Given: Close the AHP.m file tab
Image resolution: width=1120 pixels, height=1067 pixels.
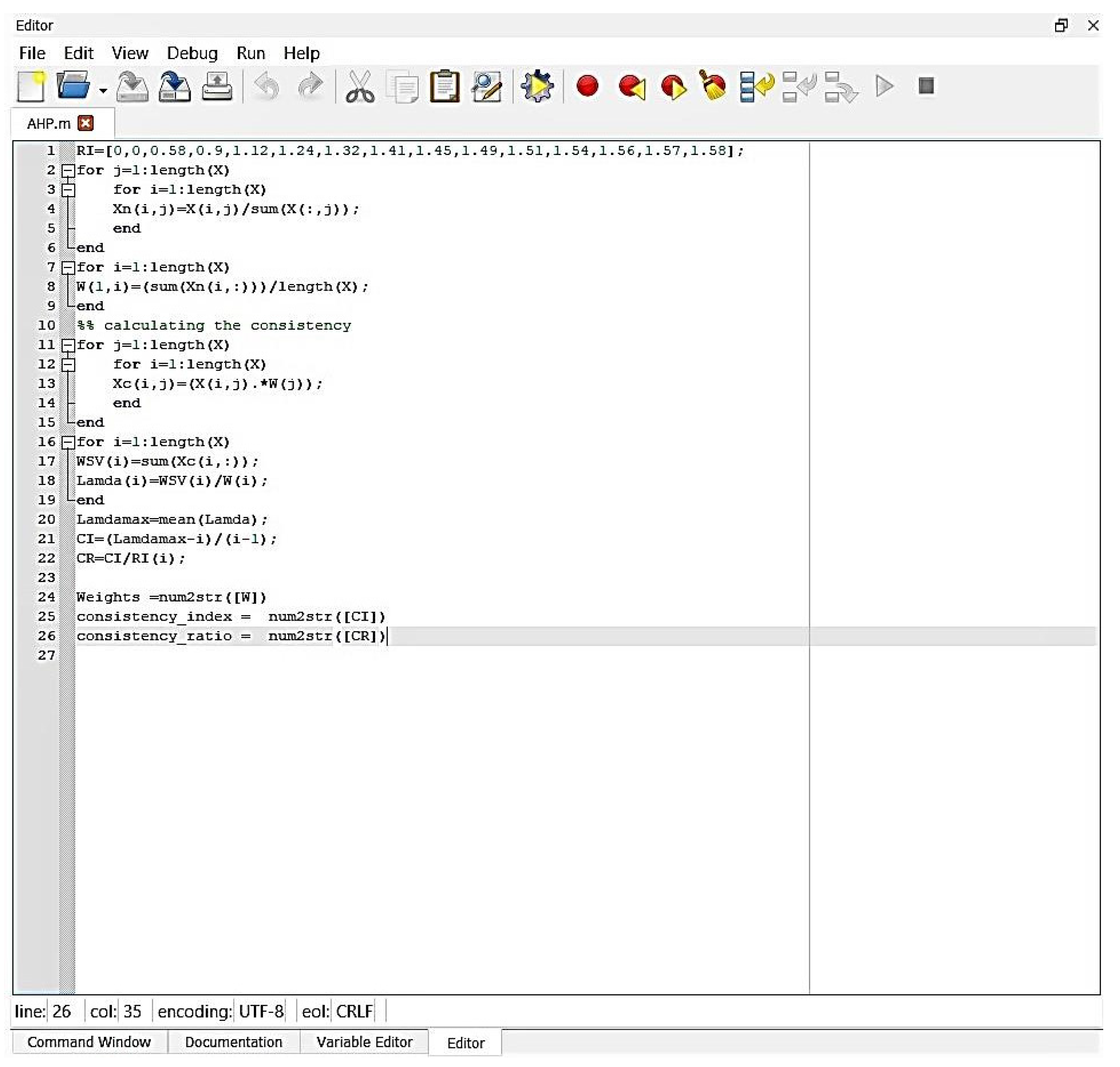Looking at the screenshot, I should coord(85,123).
